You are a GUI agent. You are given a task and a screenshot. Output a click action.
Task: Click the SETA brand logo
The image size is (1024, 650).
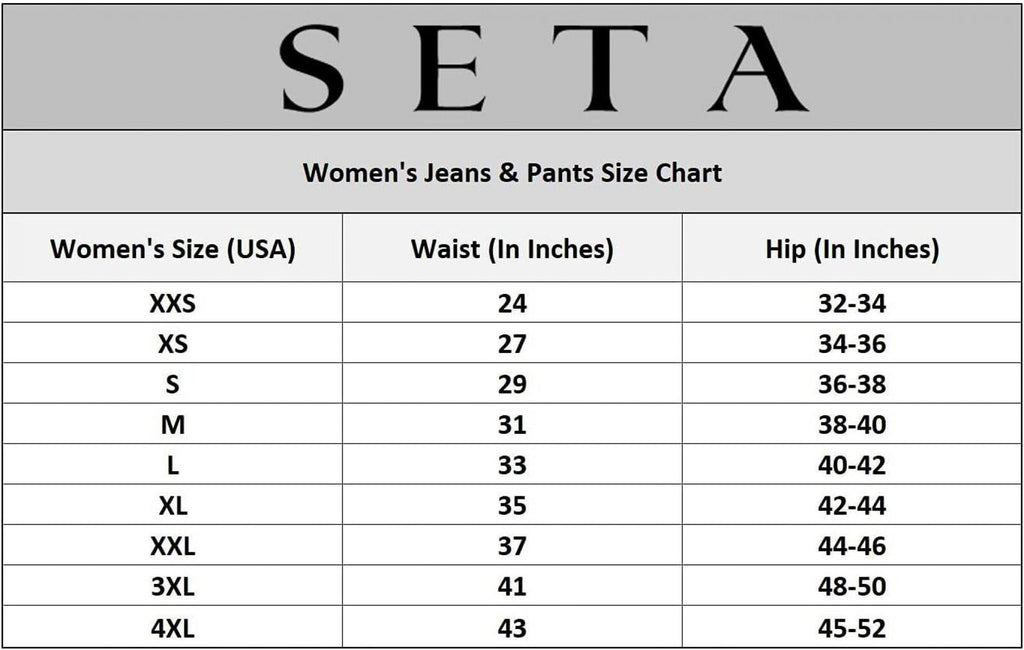[544, 67]
